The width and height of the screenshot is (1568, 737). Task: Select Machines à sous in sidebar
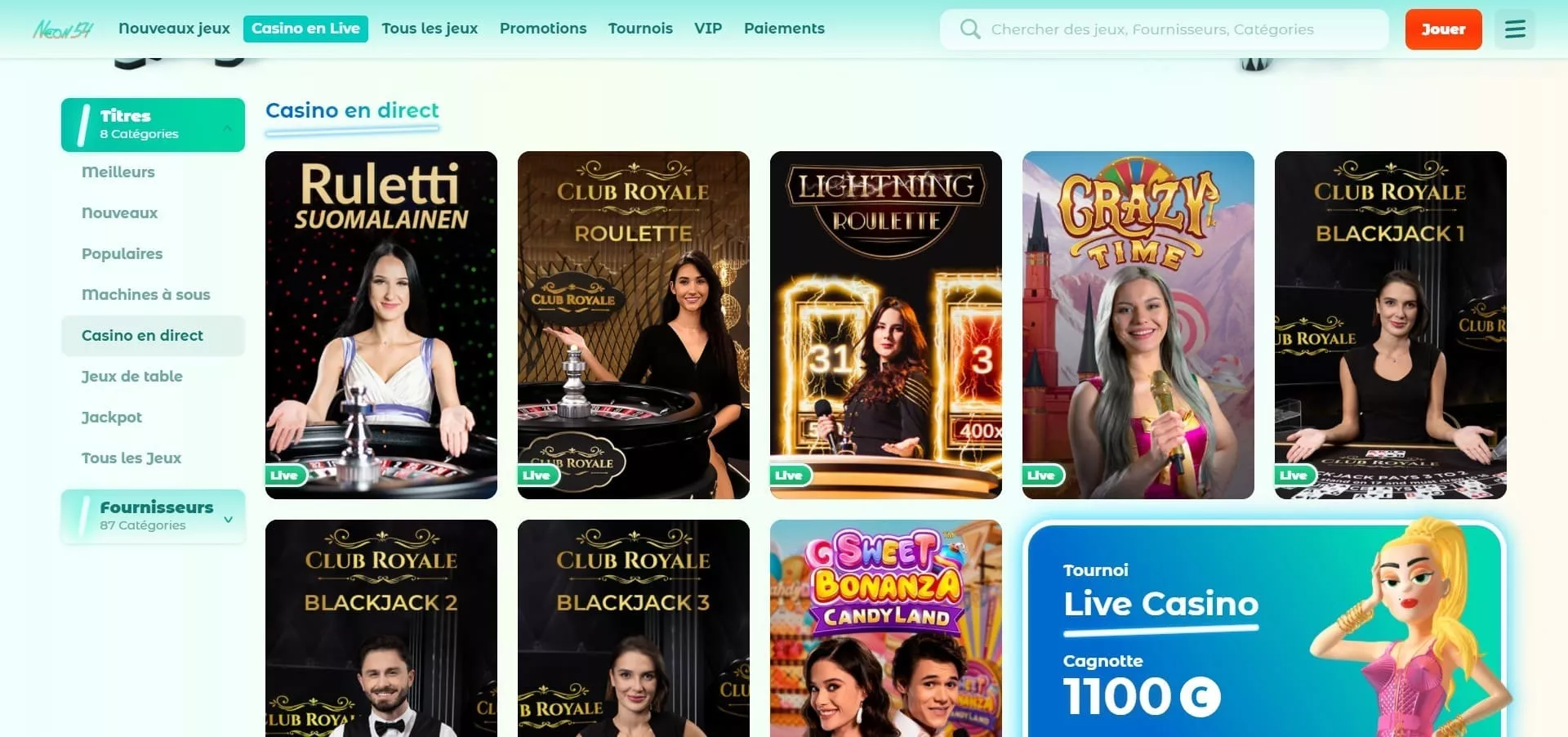[146, 294]
